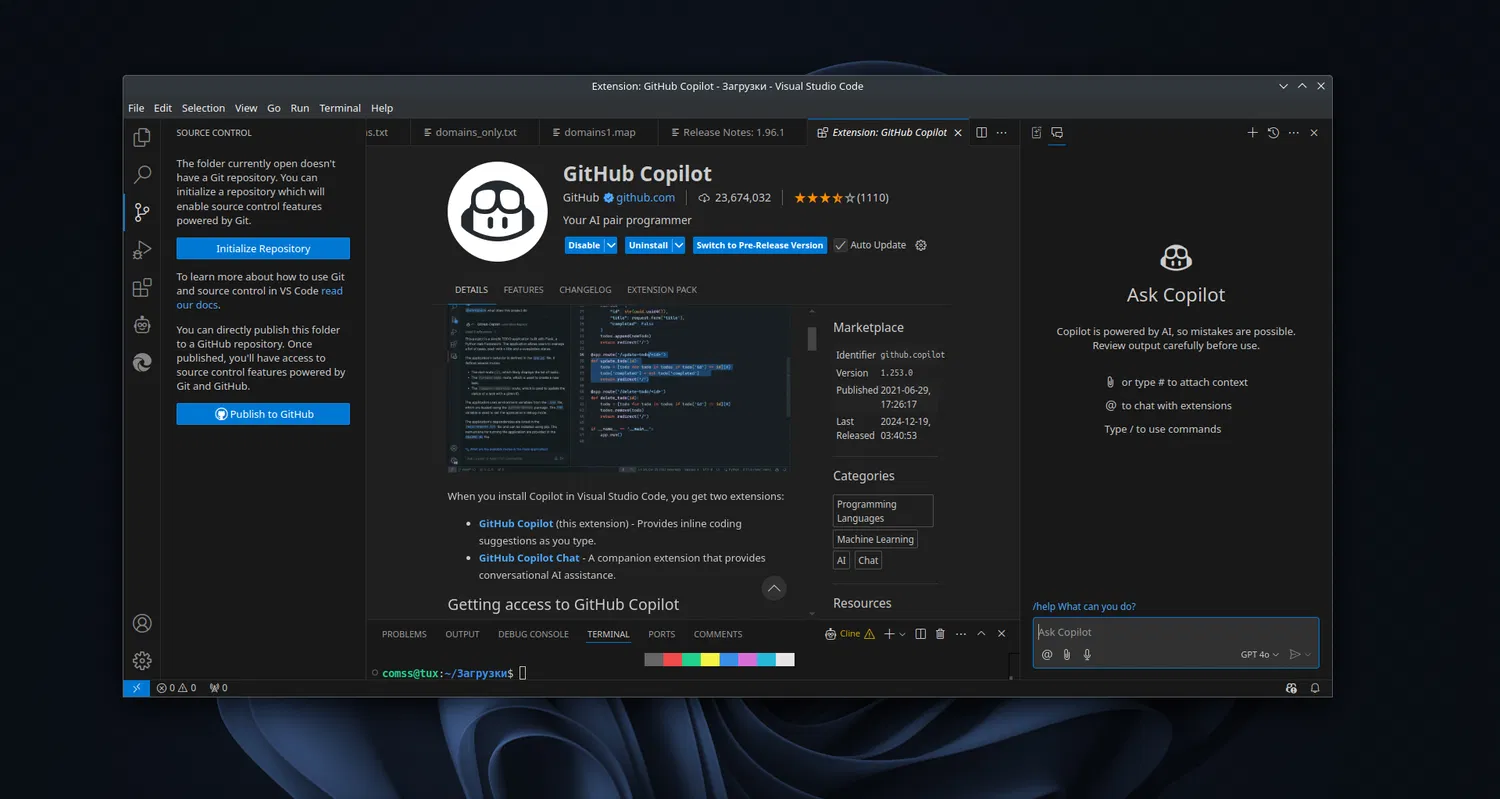Maximize the terminal panel with the chevron
1500x799 pixels.
point(981,634)
